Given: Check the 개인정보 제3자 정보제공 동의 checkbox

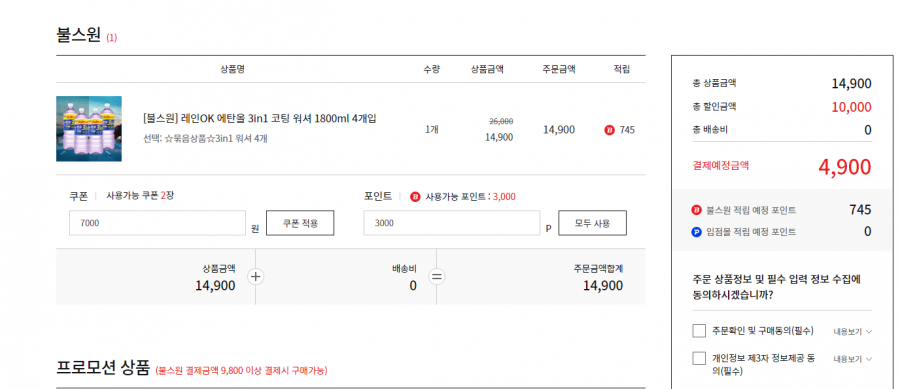Looking at the screenshot, I should coord(699,359).
